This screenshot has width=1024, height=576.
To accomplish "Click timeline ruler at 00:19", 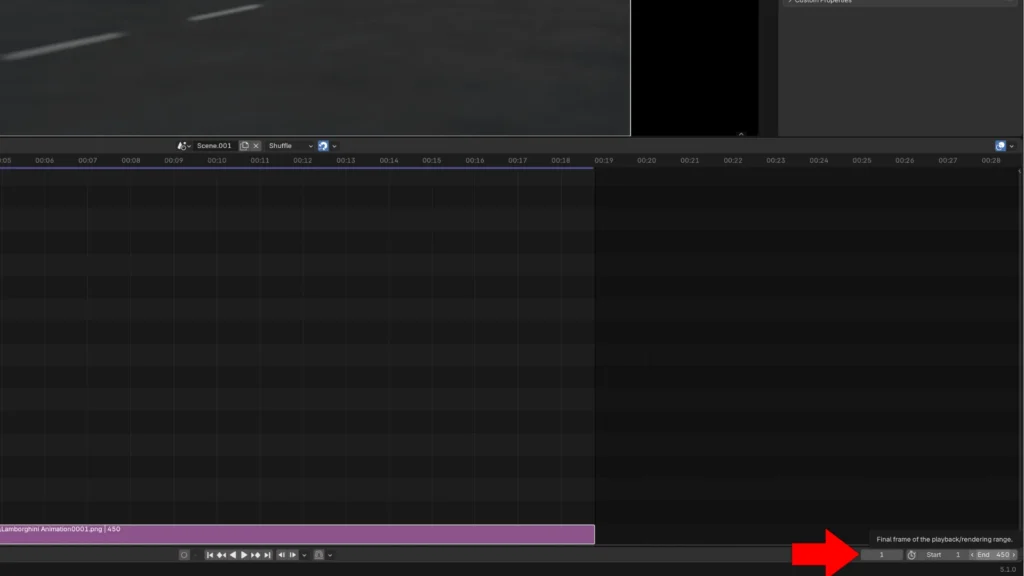I will tap(603, 160).
